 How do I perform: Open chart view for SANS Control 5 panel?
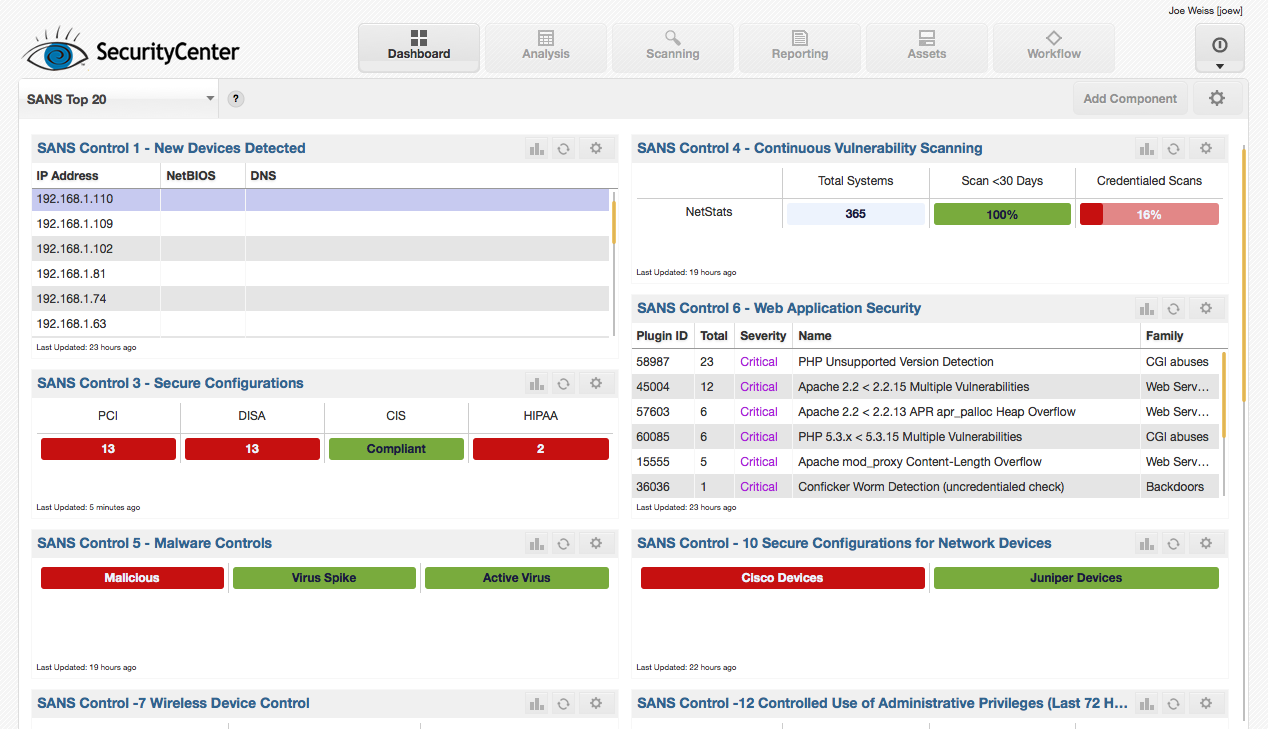pos(537,543)
